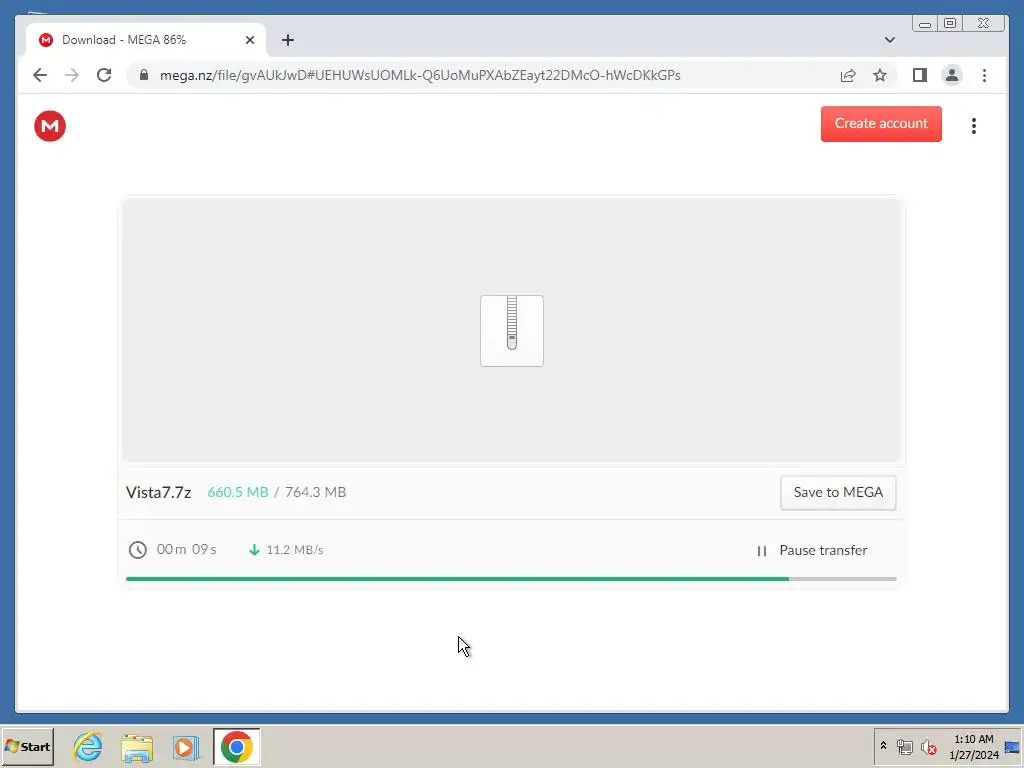The width and height of the screenshot is (1024, 768).
Task: Open Chrome three-dot menu
Action: coord(984,75)
